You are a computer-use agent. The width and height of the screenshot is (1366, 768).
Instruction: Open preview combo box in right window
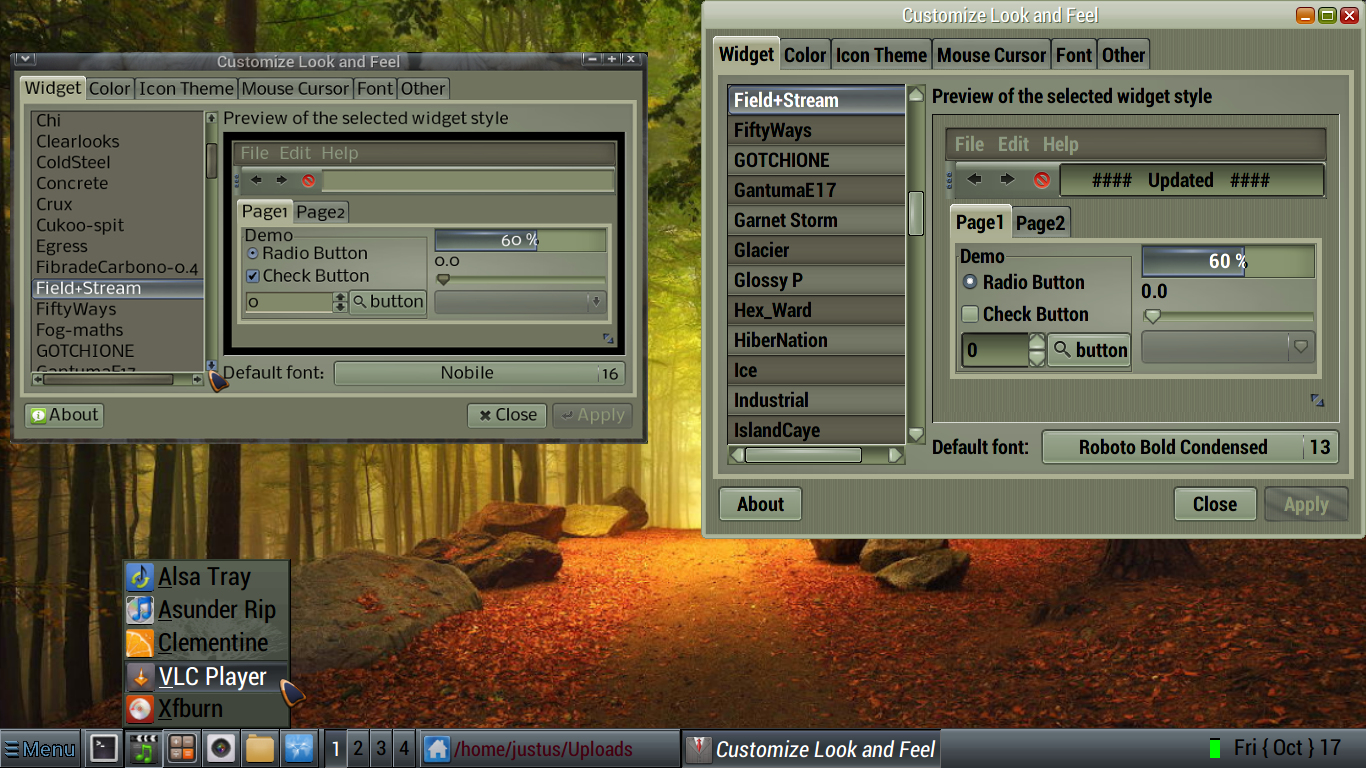(1228, 347)
